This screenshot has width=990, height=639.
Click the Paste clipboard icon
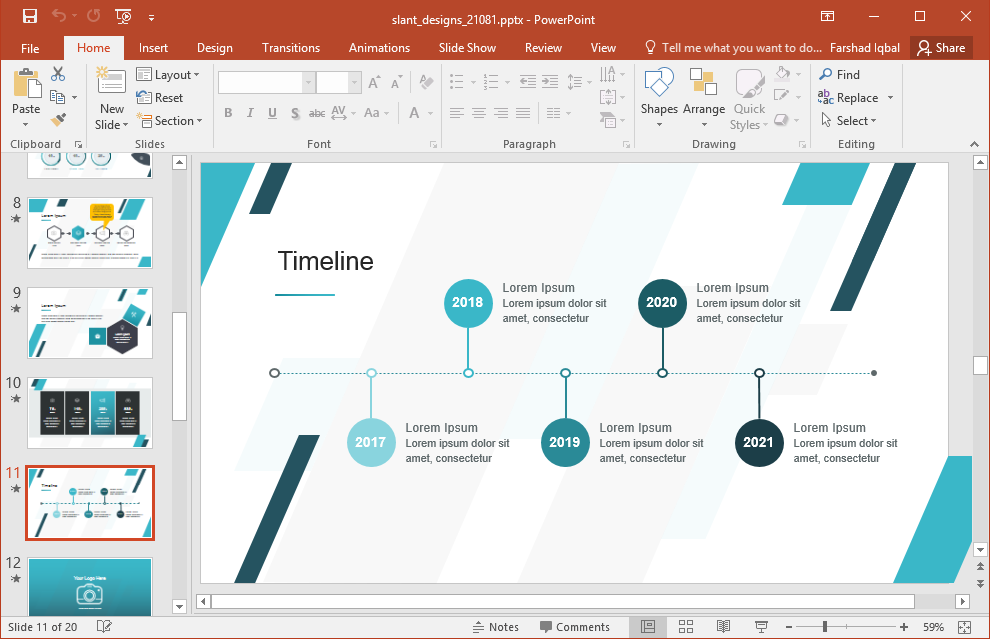click(x=26, y=83)
